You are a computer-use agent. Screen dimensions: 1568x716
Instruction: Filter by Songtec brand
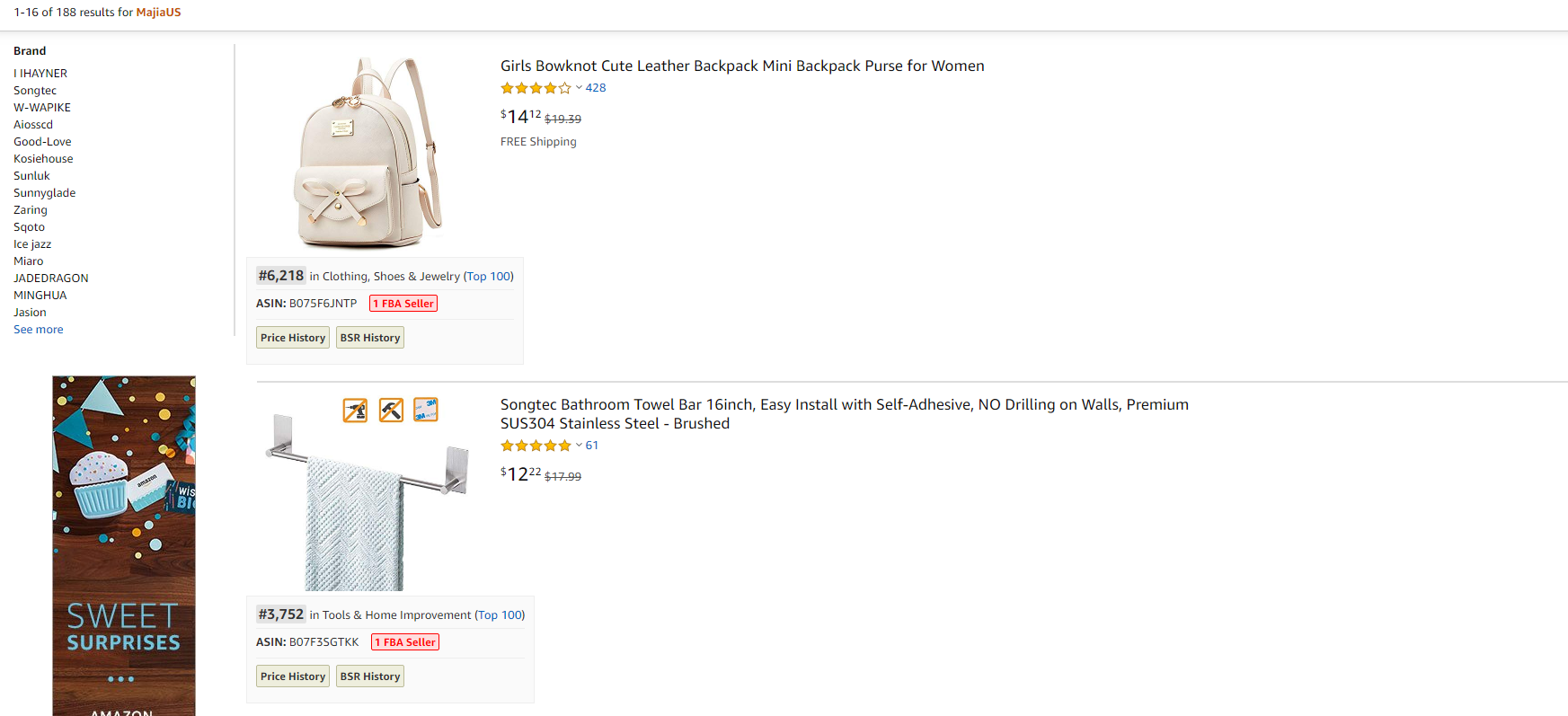(x=35, y=91)
